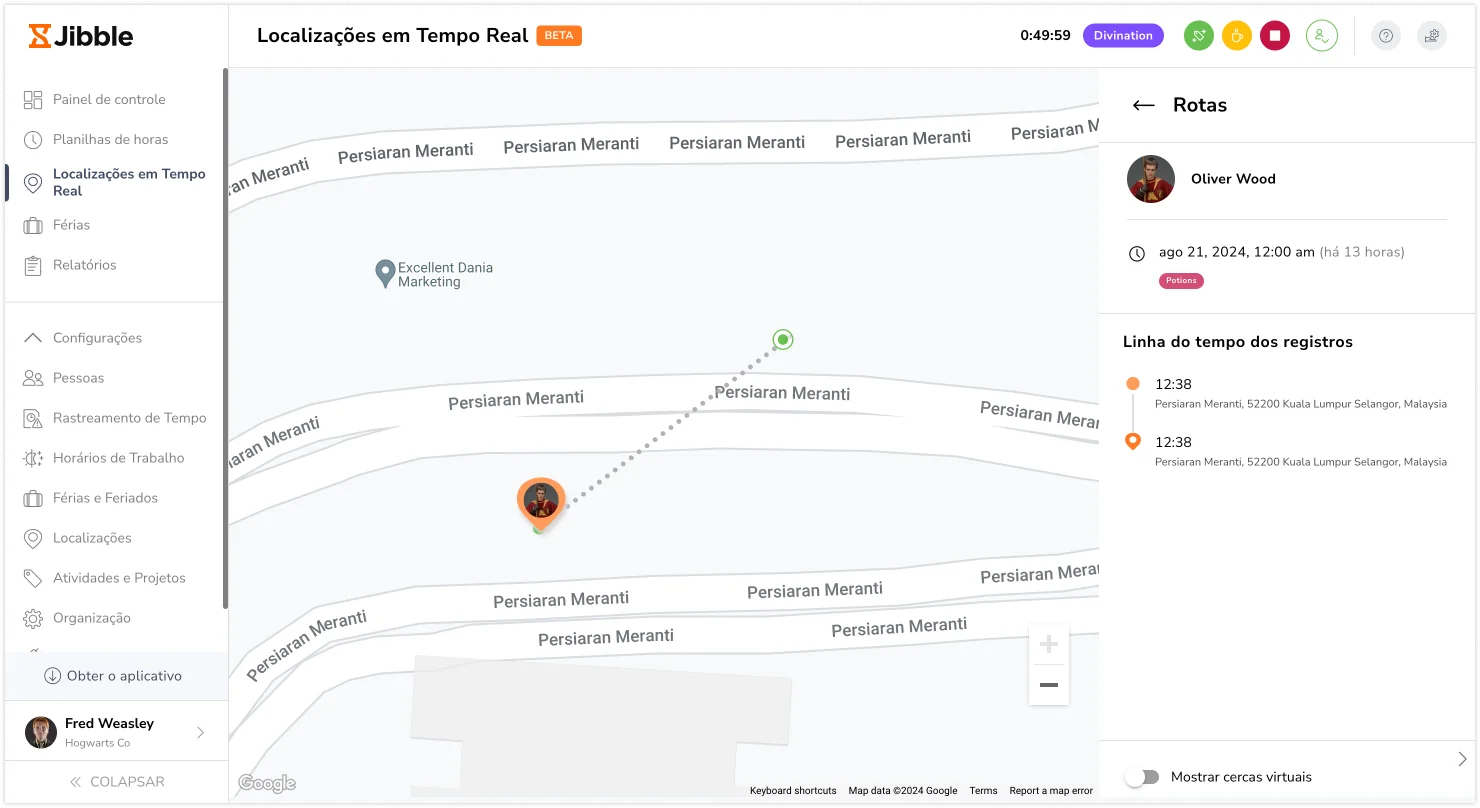Click the back arrow next to Rotas
This screenshot has width=1480, height=808.
(1143, 106)
